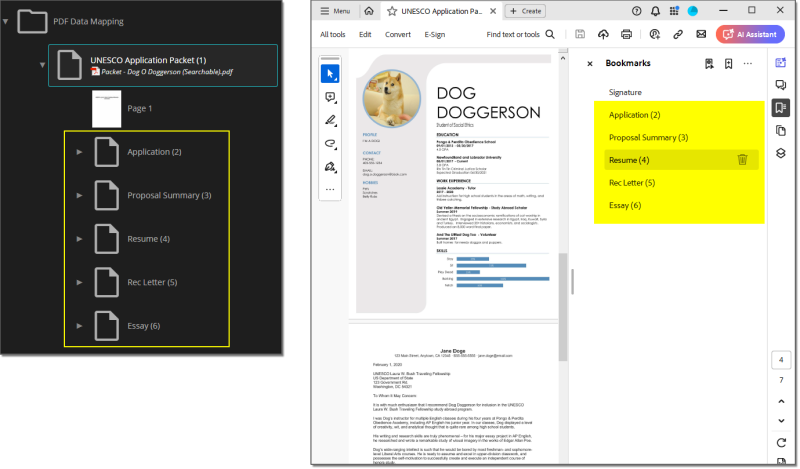Select Essay (6) item in mapping tree
The height and width of the screenshot is (469, 800).
143,326
